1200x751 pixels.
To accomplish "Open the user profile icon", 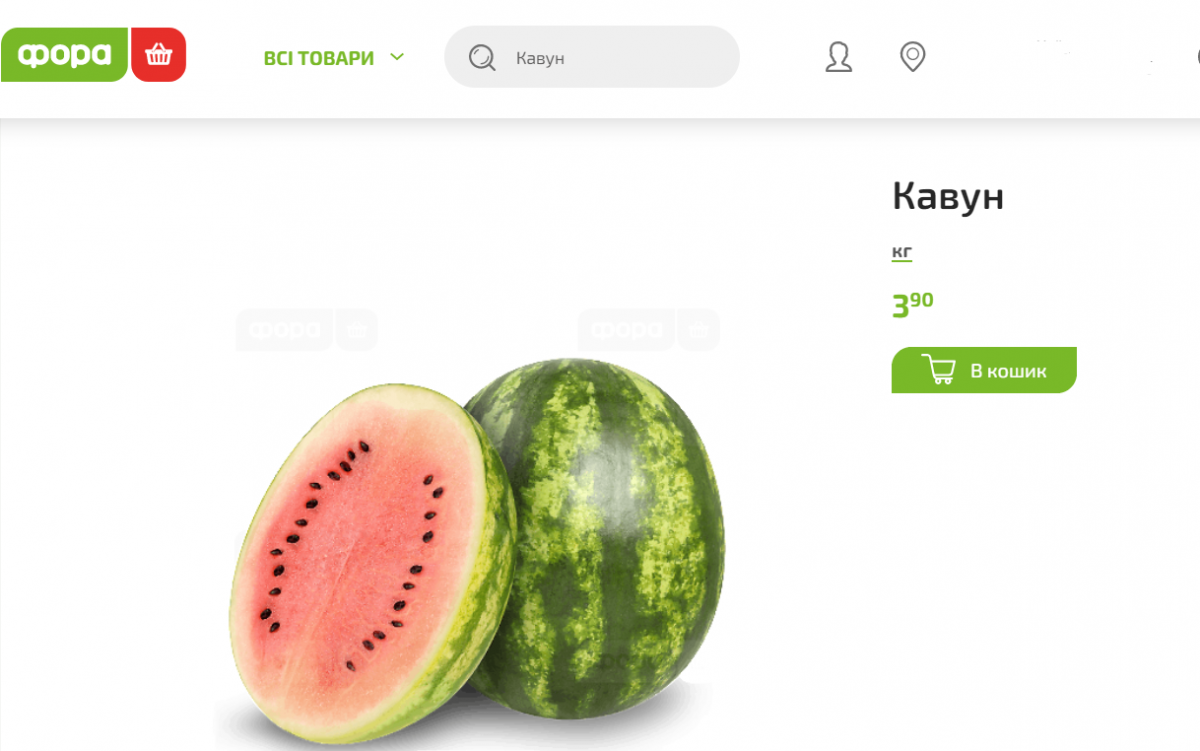I will point(838,57).
